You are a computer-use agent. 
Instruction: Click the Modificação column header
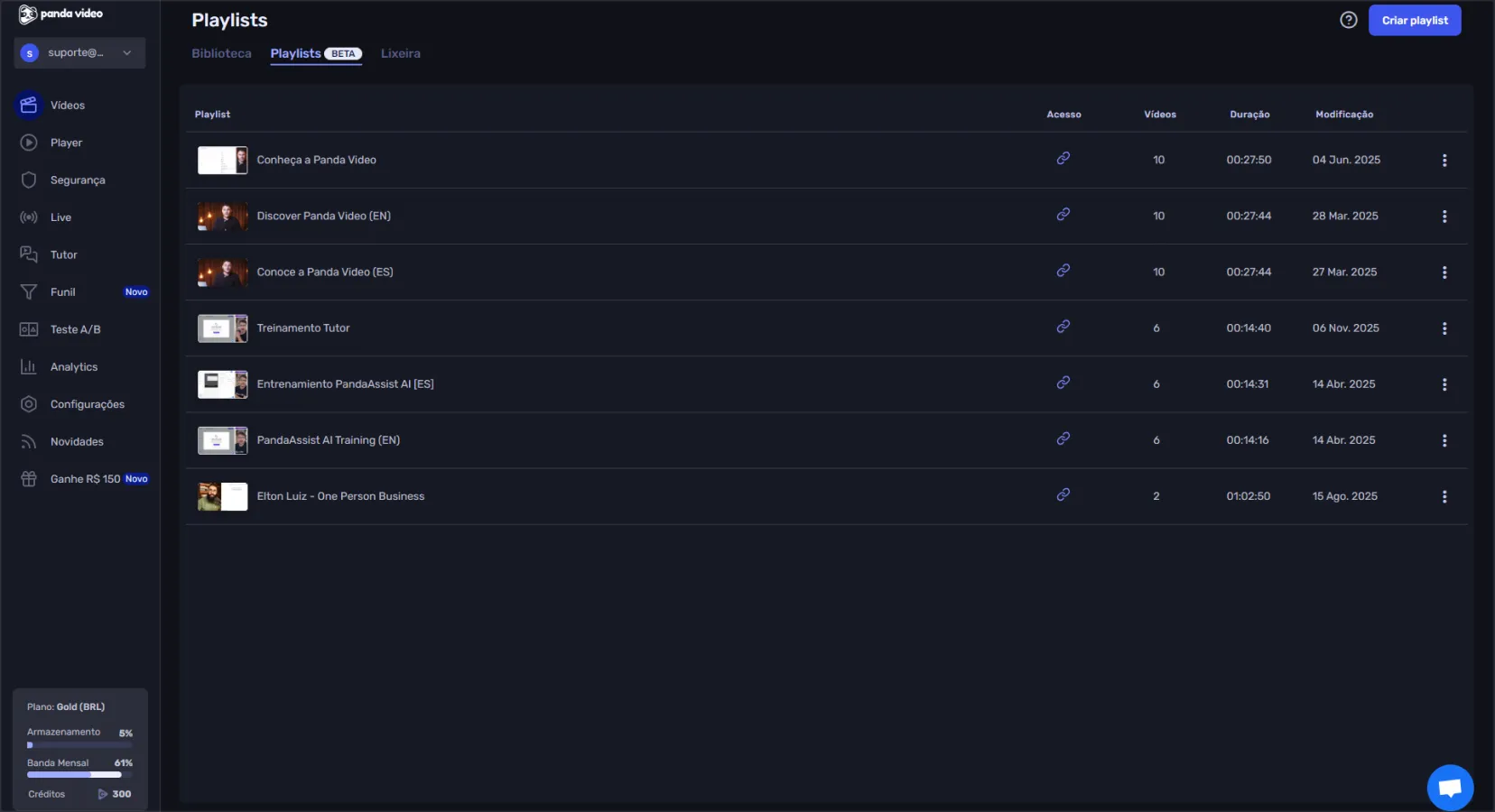pos(1344,115)
